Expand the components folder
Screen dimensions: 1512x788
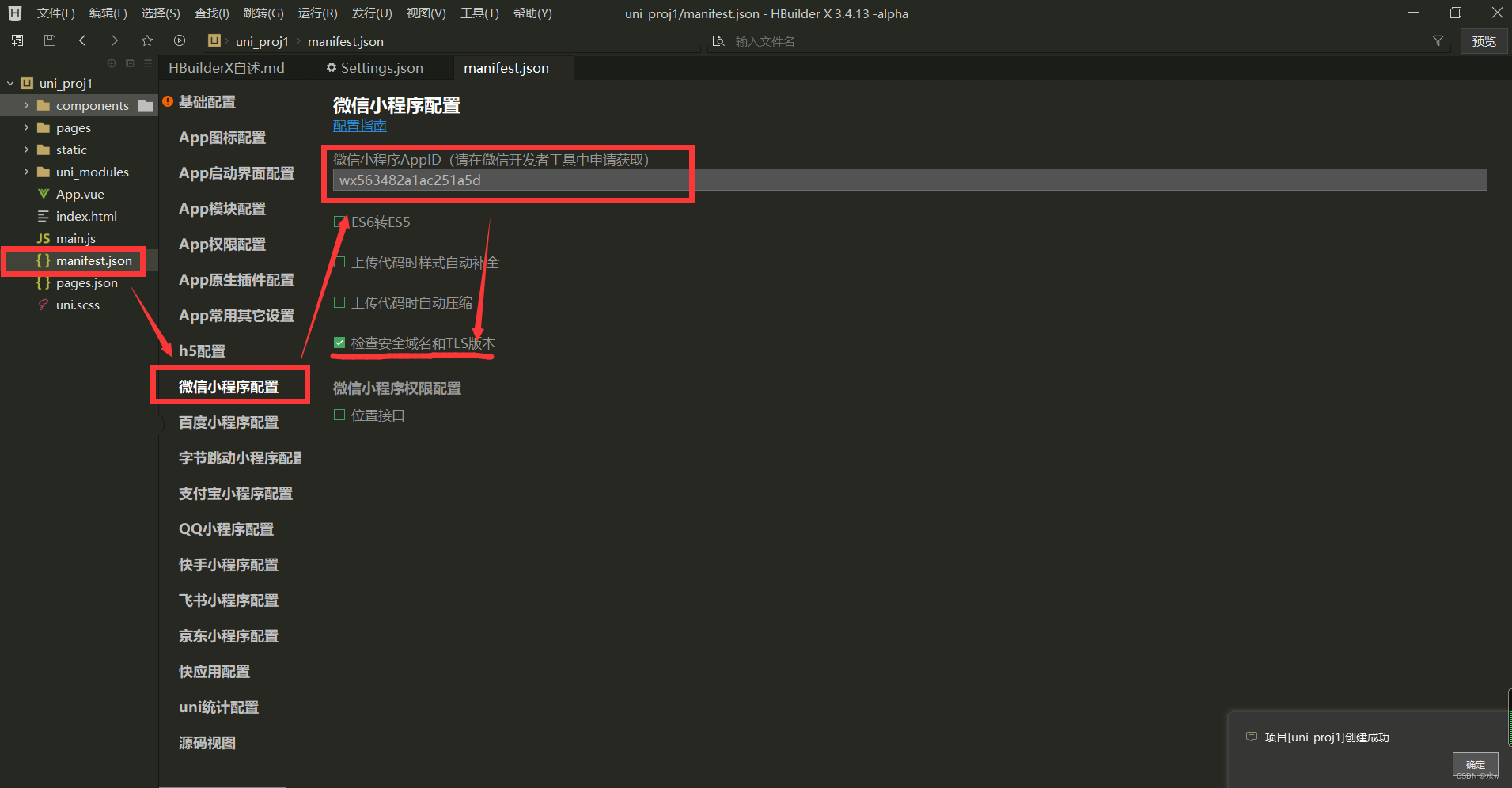26,105
